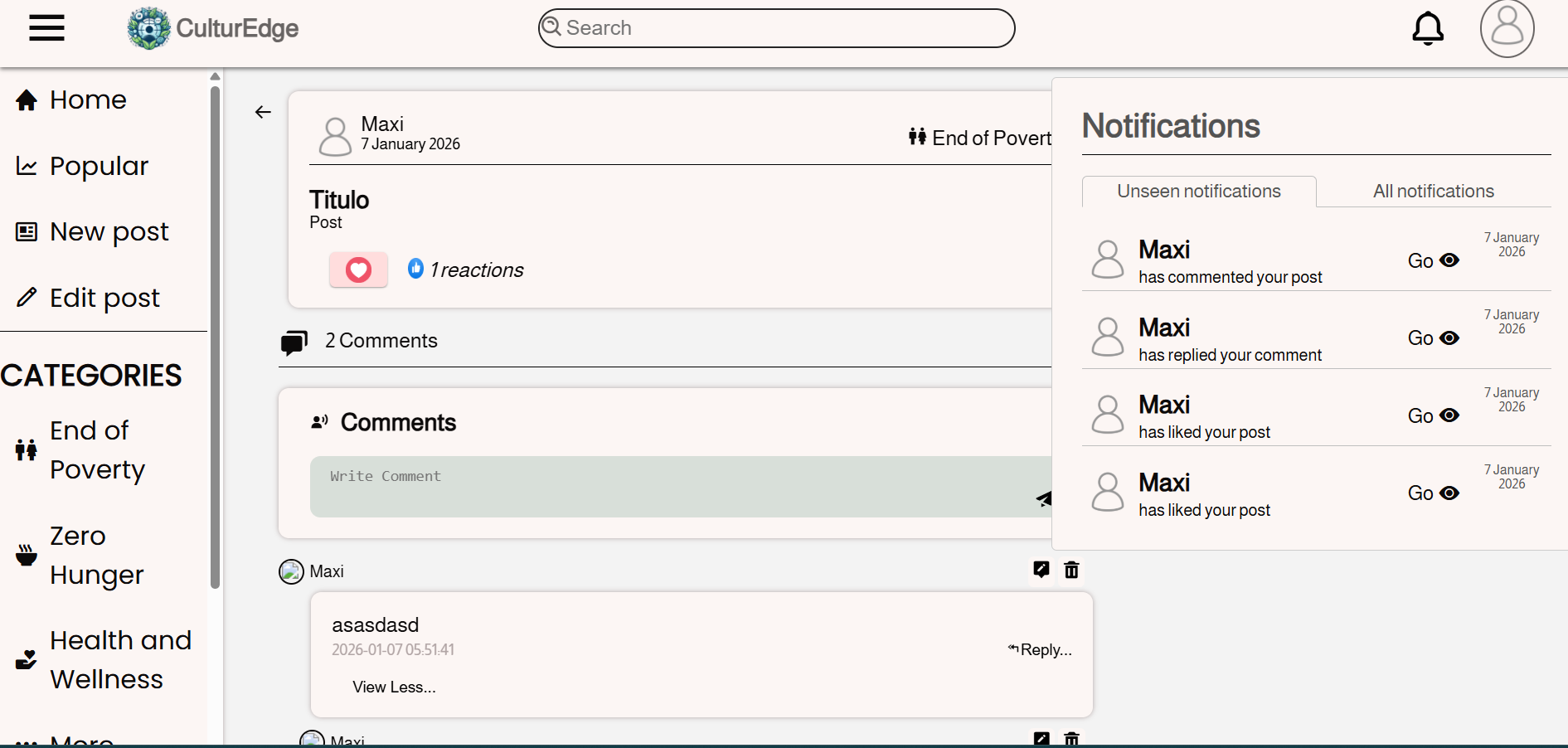This screenshot has height=748, width=1568.
Task: Open the hamburger menu
Action: click(46, 28)
